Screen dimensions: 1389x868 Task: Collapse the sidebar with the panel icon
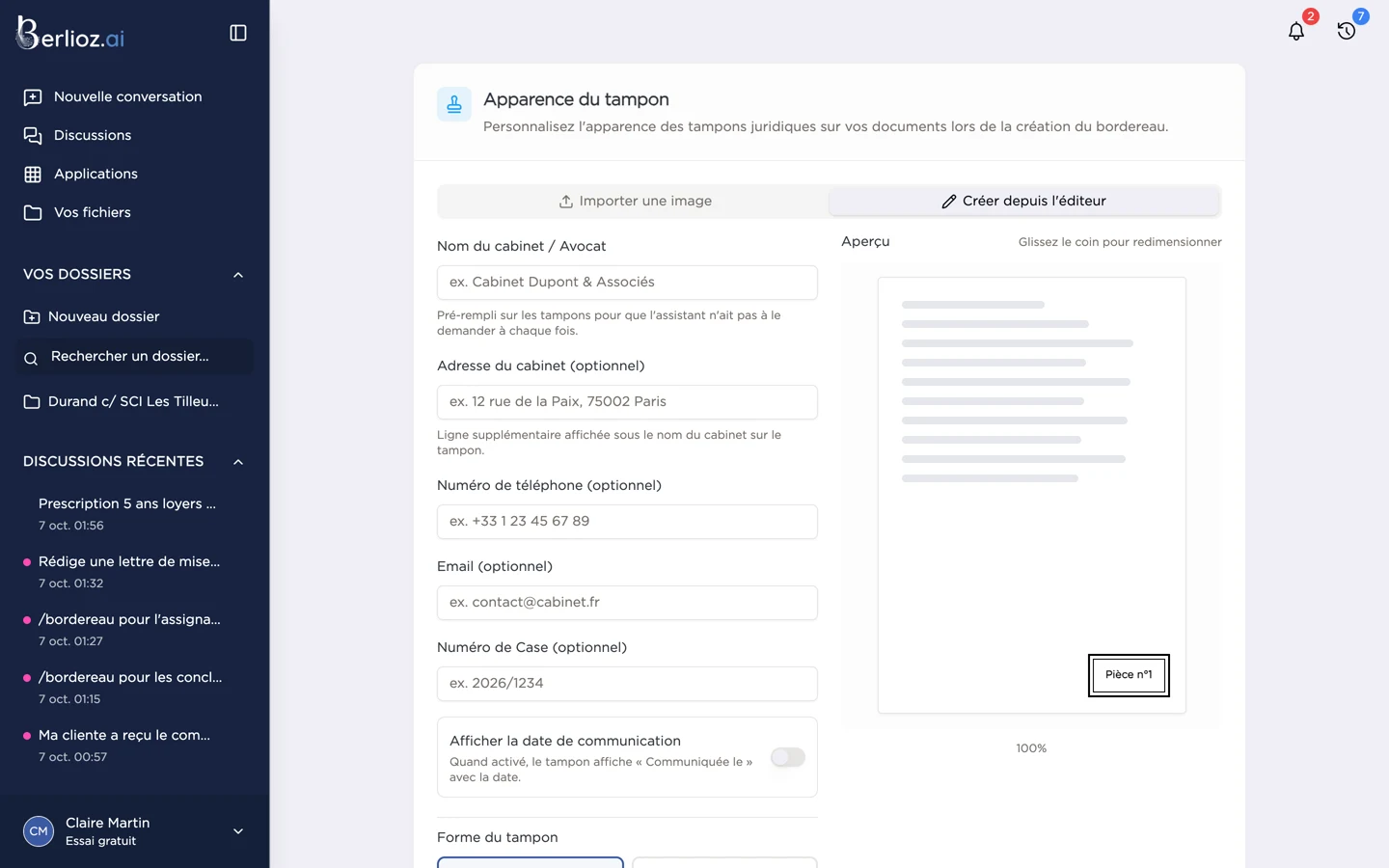pyautogui.click(x=238, y=33)
